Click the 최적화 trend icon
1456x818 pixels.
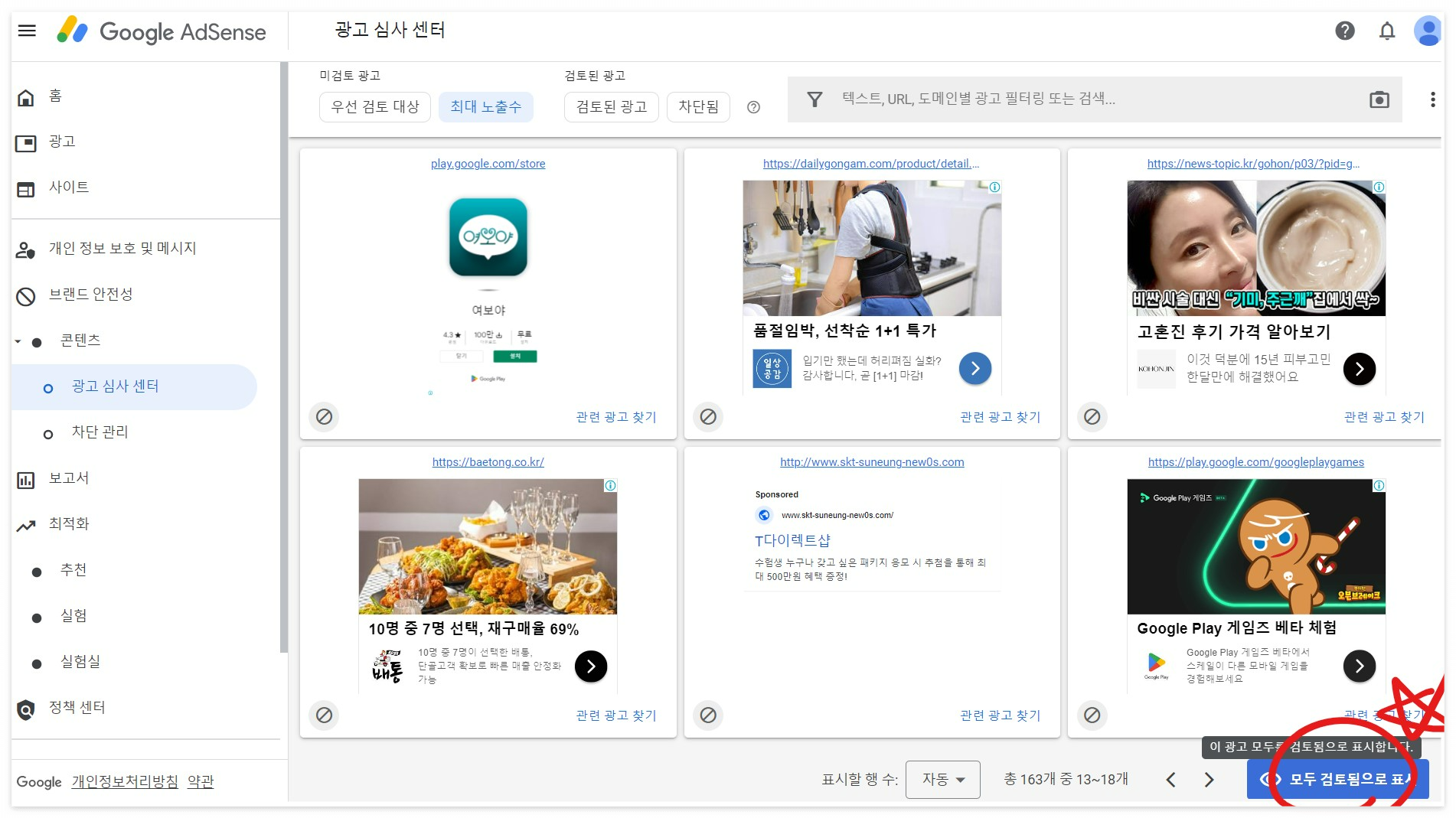tap(26, 526)
